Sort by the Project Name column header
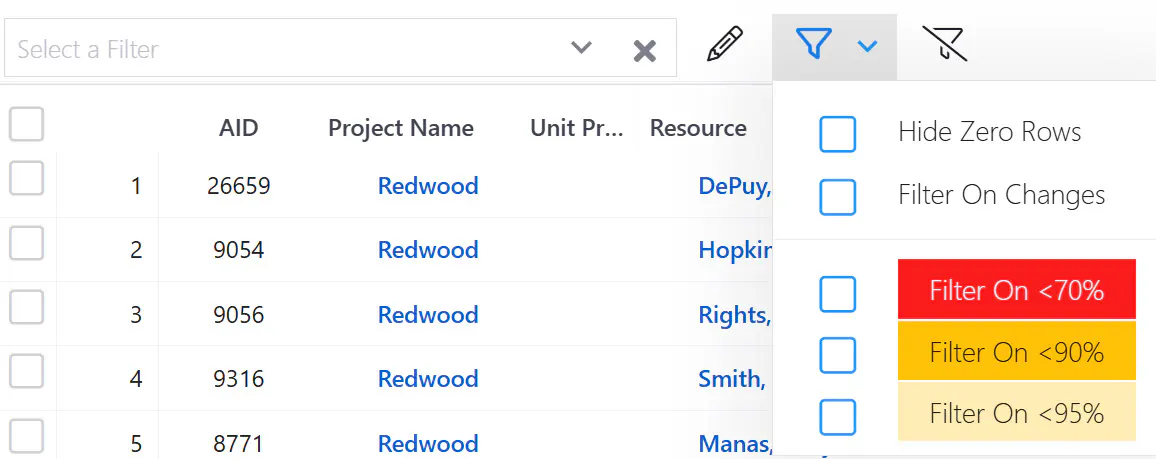1156x459 pixels. click(401, 128)
